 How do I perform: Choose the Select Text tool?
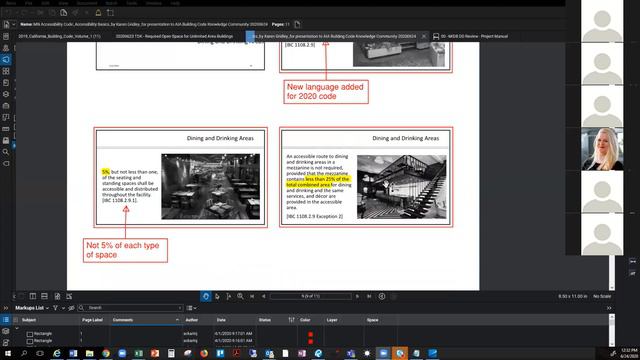(229, 296)
